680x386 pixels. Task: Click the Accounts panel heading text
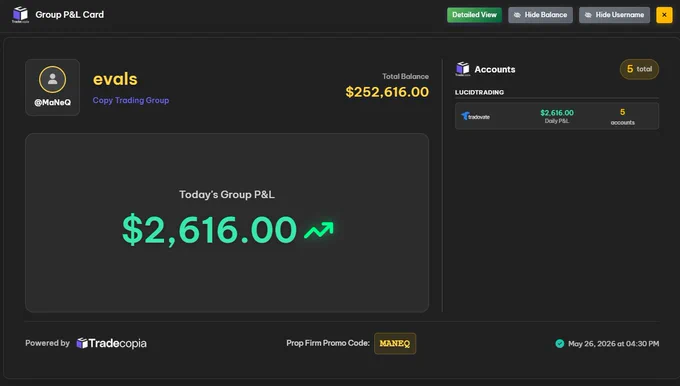point(495,69)
